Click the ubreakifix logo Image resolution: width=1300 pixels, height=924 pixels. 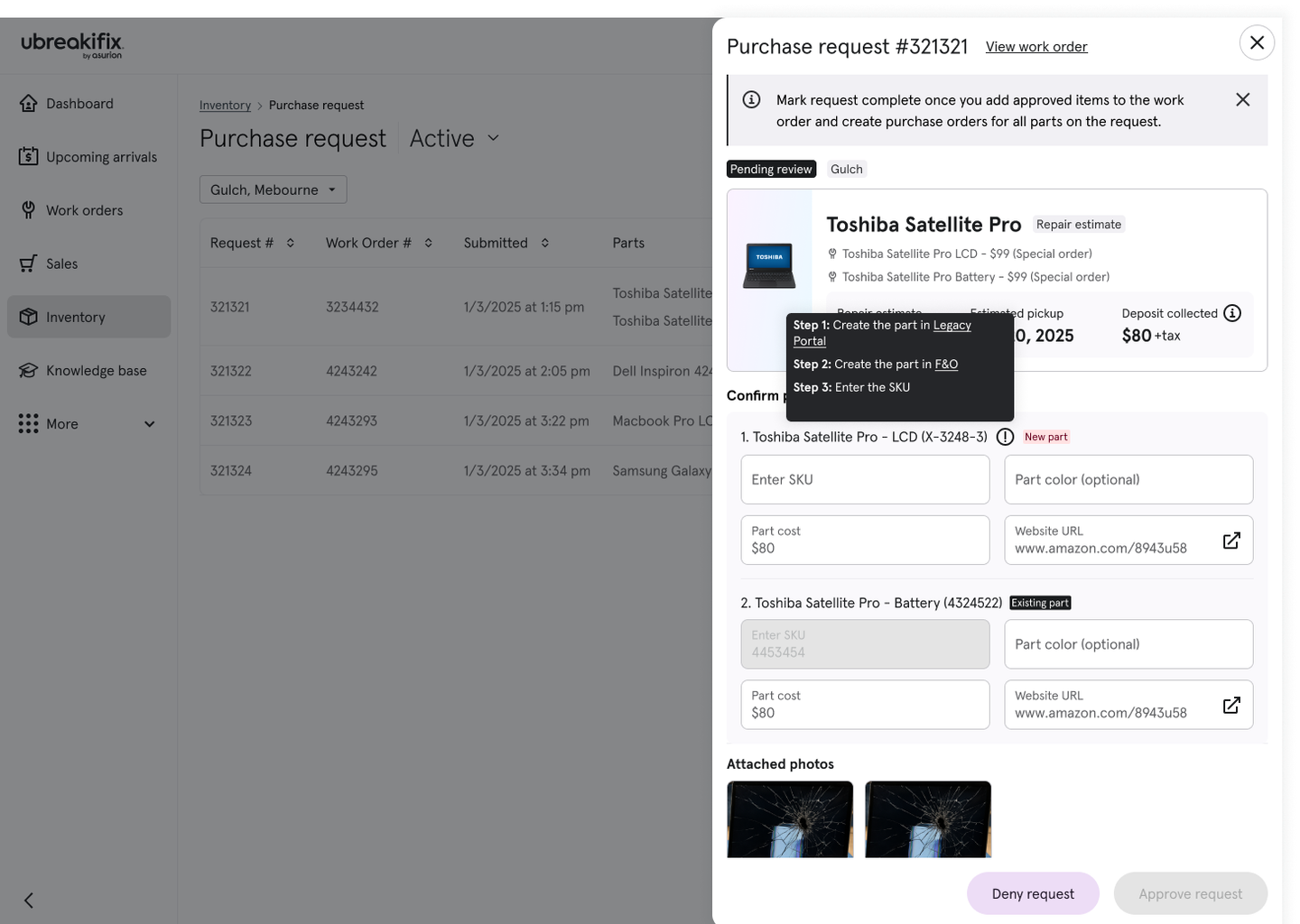click(72, 45)
